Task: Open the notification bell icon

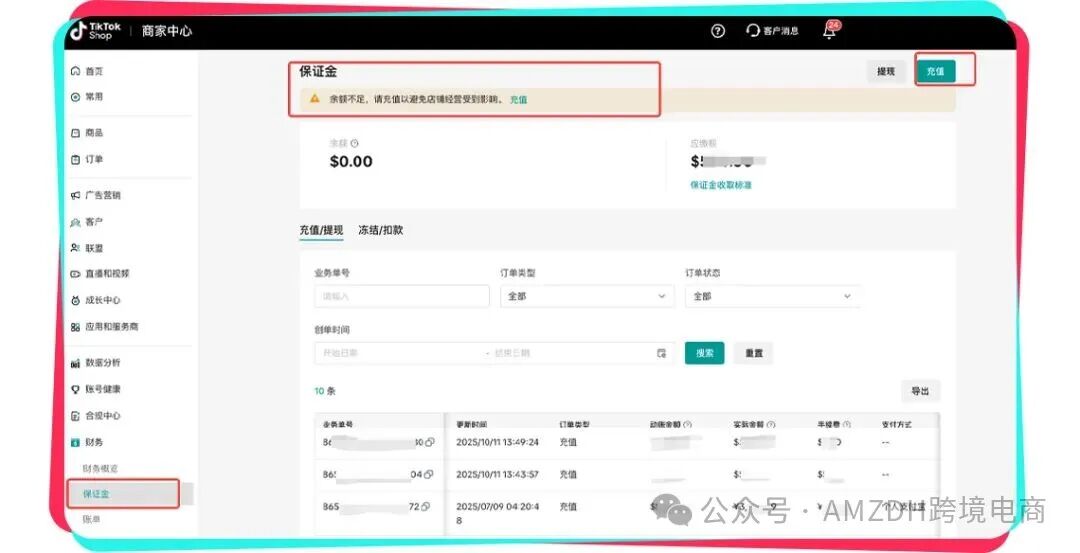Action: tap(829, 32)
